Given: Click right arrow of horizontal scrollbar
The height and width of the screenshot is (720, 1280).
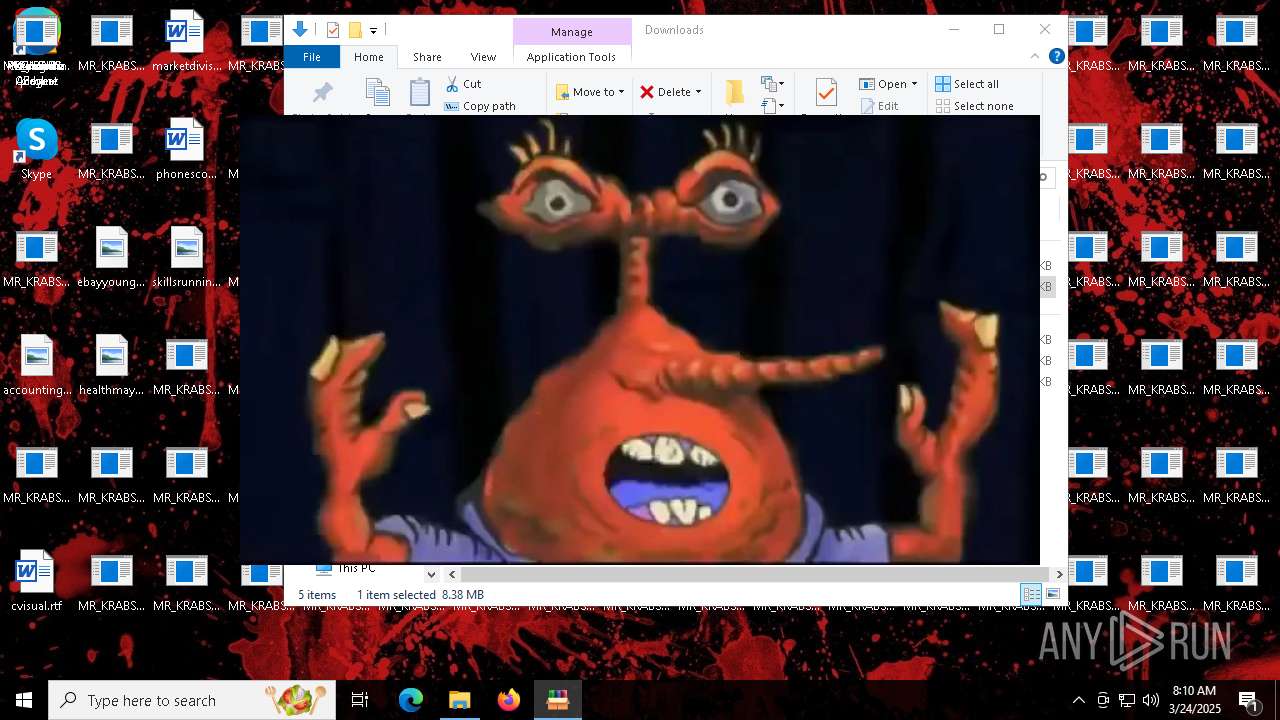Looking at the screenshot, I should pyautogui.click(x=1059, y=574).
